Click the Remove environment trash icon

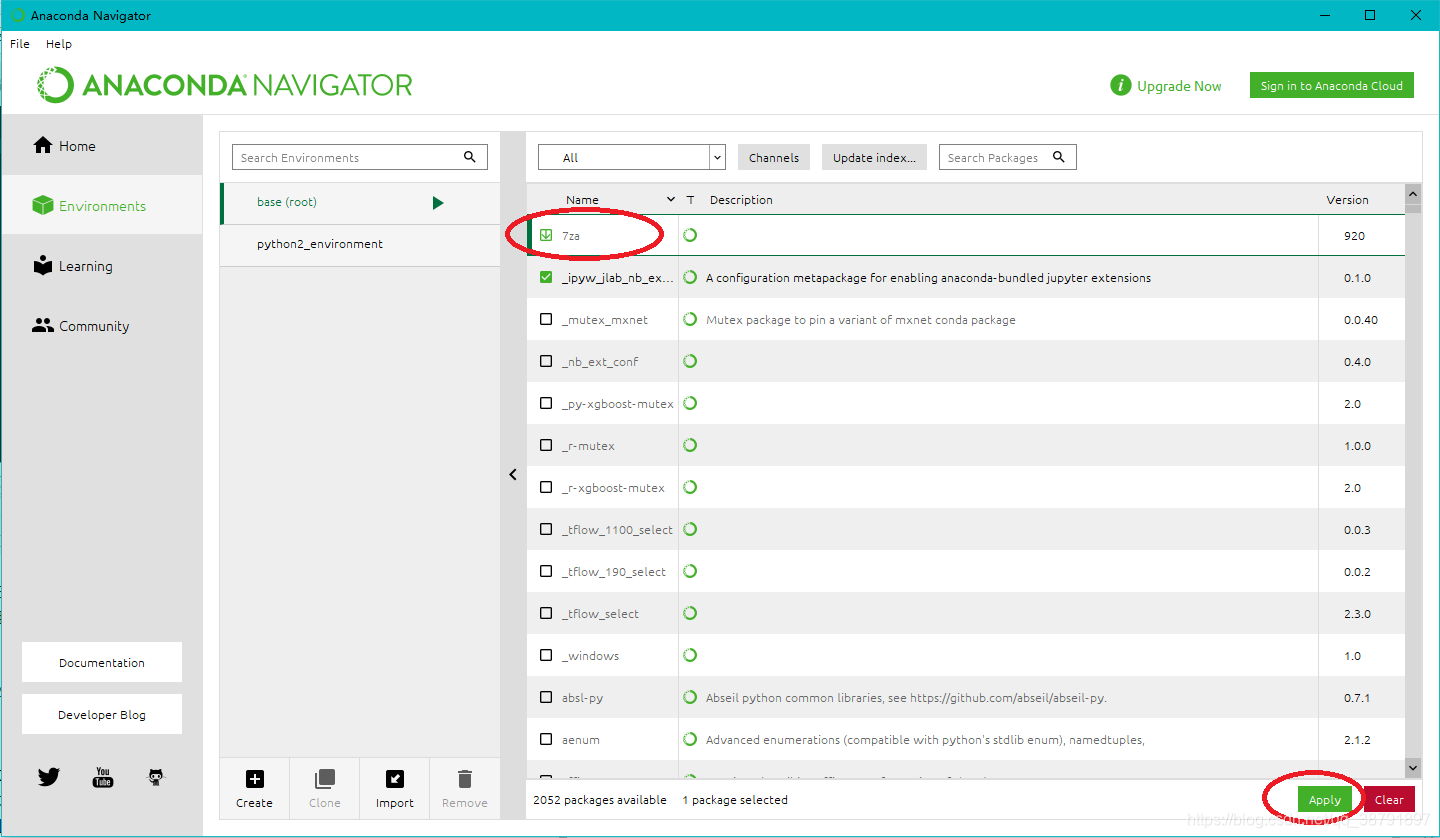[465, 779]
